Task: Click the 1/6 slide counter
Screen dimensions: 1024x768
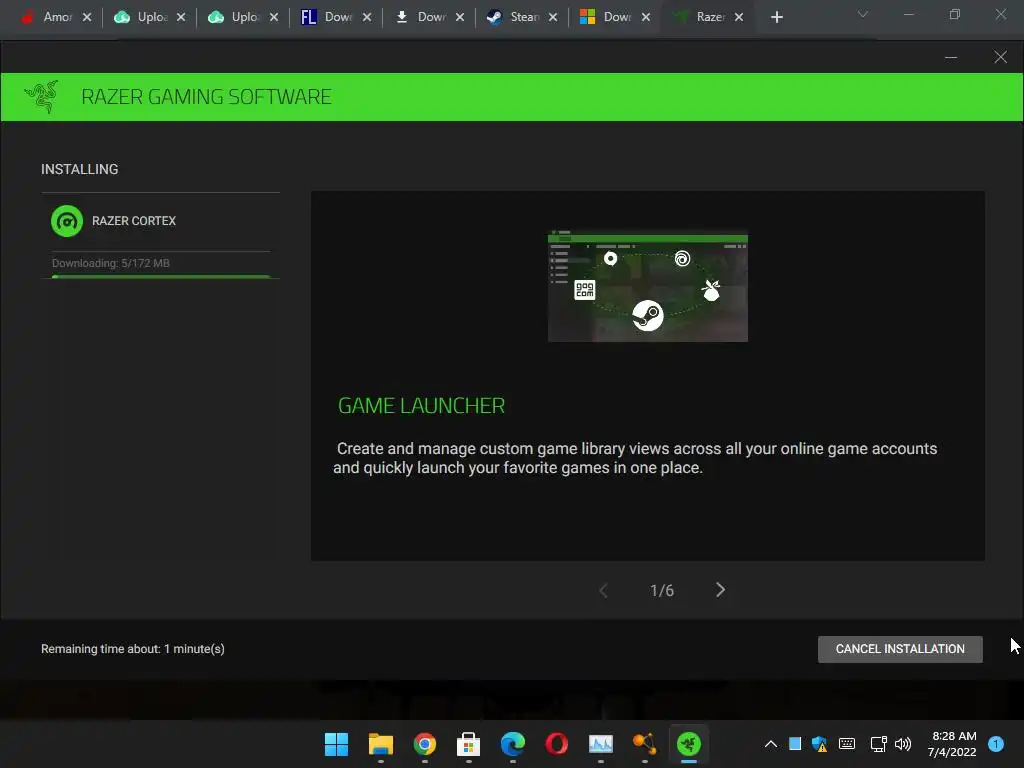Action: (662, 590)
